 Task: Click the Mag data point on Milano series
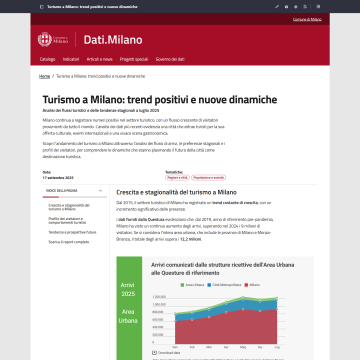243,310
